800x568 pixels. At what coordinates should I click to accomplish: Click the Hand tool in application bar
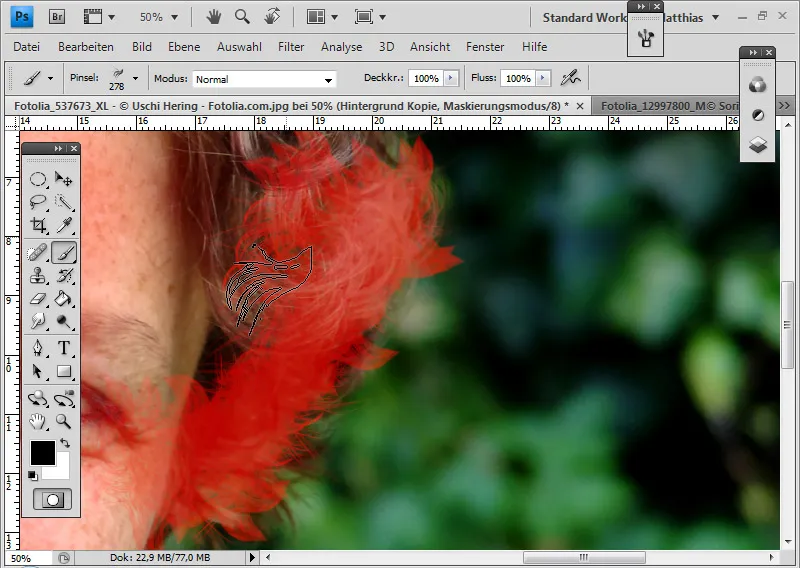pyautogui.click(x=214, y=17)
